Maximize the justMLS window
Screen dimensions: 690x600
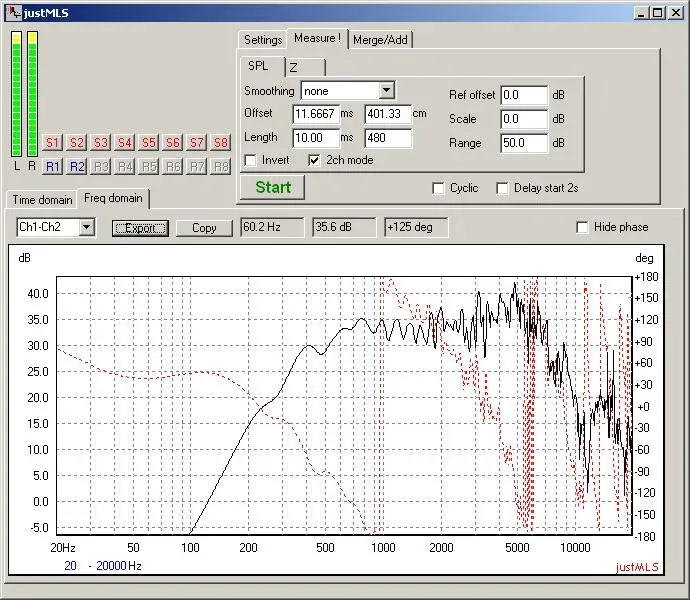[657, 13]
